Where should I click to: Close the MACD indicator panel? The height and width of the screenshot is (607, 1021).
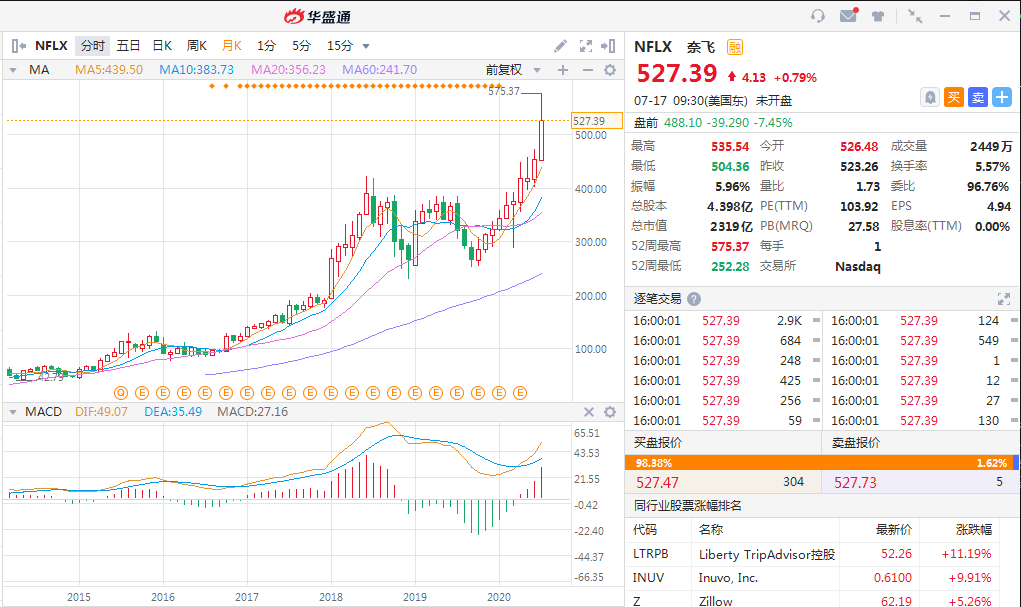pos(589,412)
